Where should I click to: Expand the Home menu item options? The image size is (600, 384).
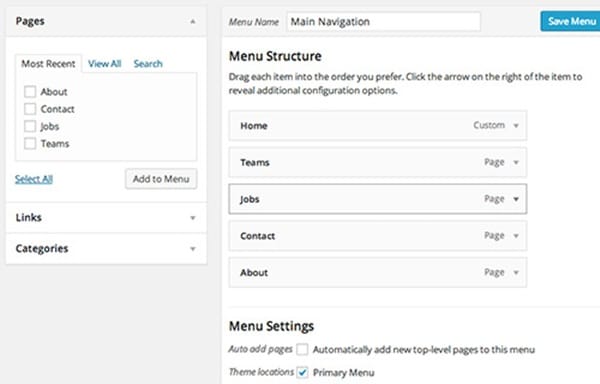click(516, 125)
